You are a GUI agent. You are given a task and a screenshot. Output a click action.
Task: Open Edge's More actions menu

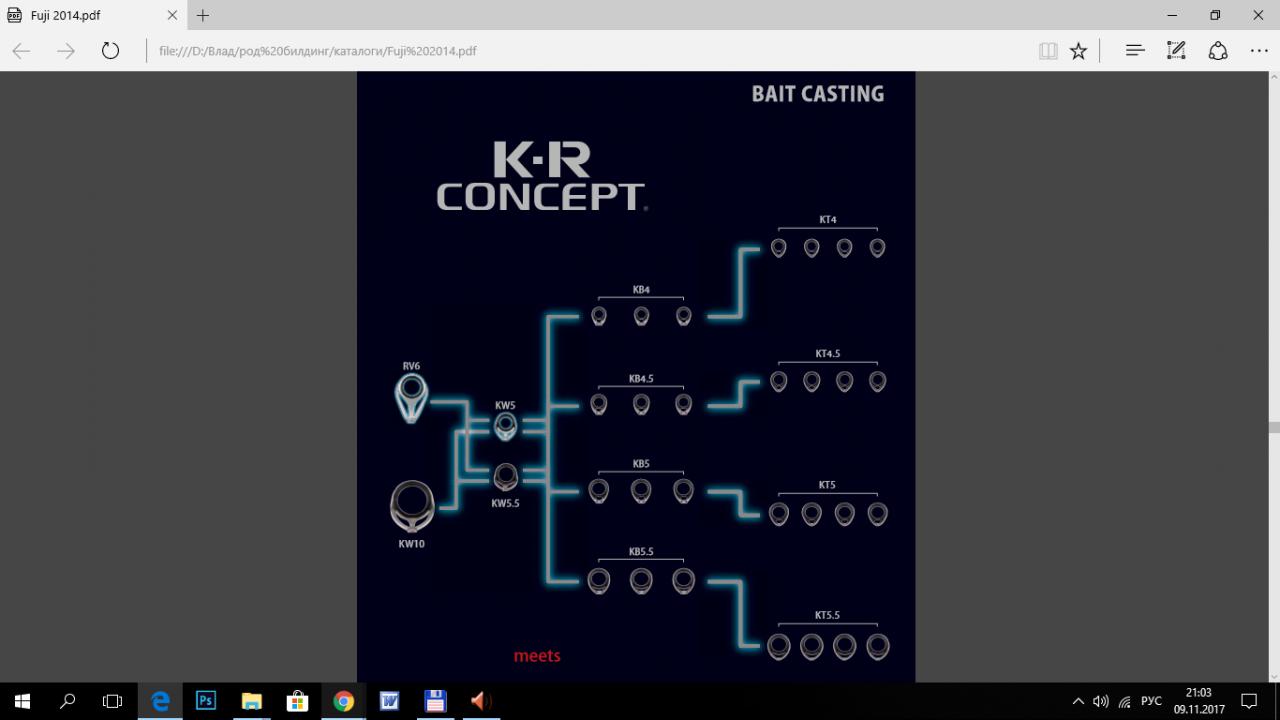point(1259,51)
